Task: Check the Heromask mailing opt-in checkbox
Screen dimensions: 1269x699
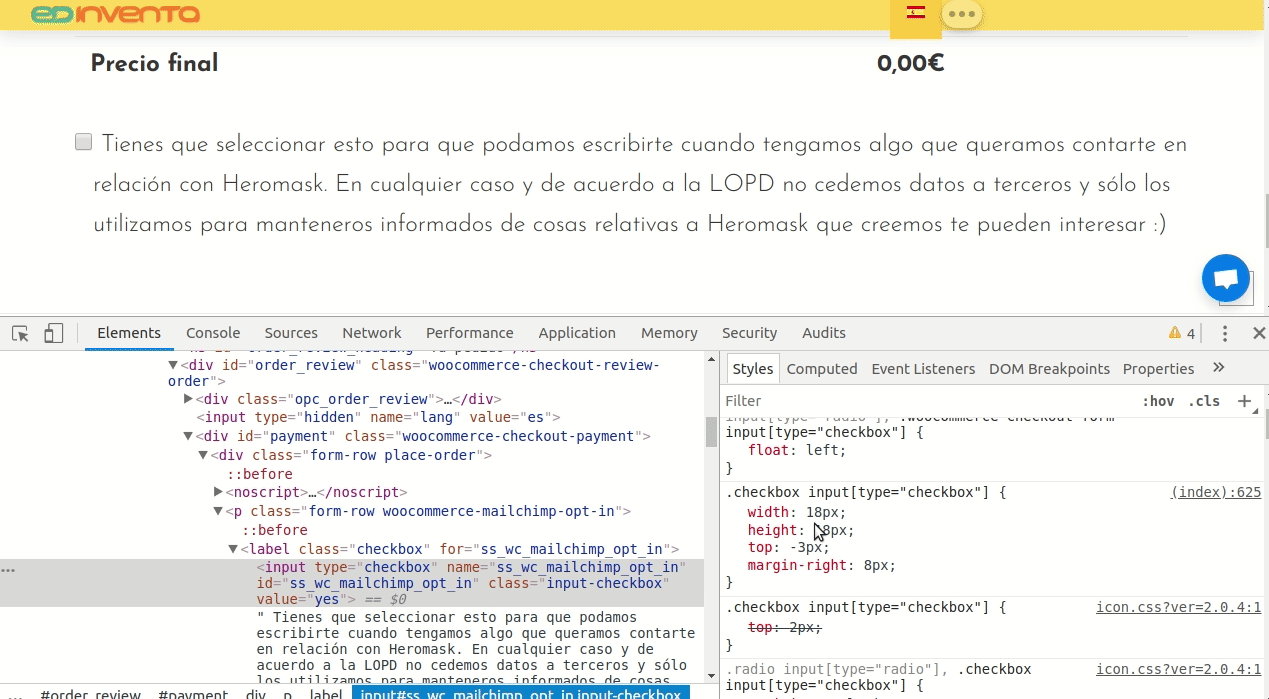Action: tap(84, 142)
